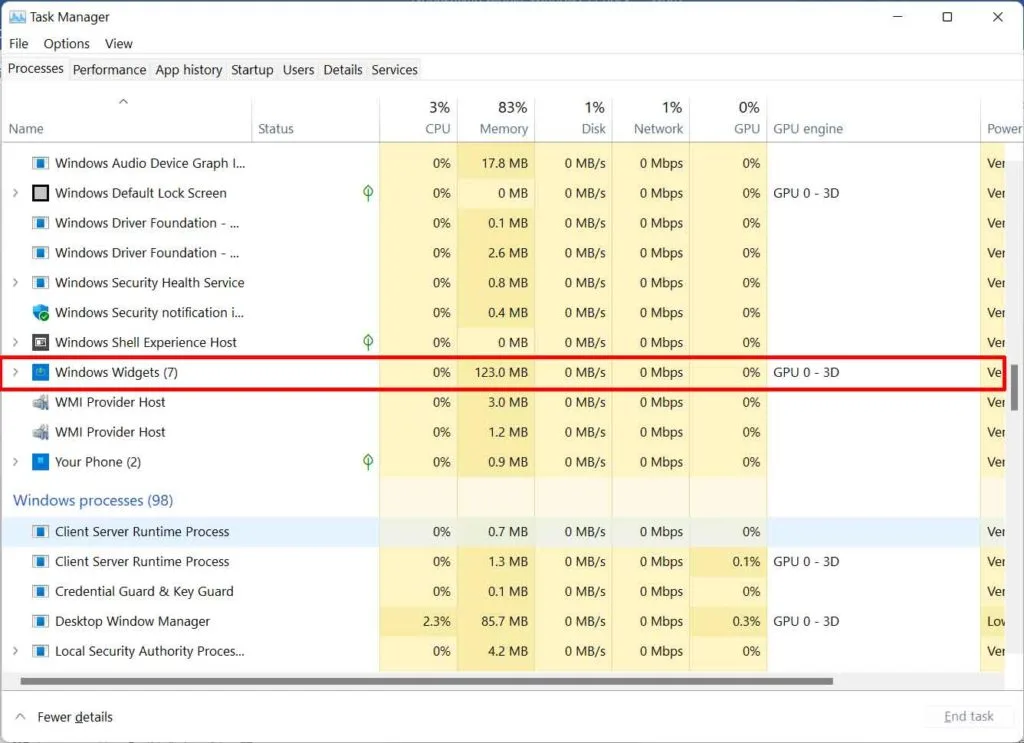Sort processes by Memory column
The image size is (1024, 743).
point(496,119)
